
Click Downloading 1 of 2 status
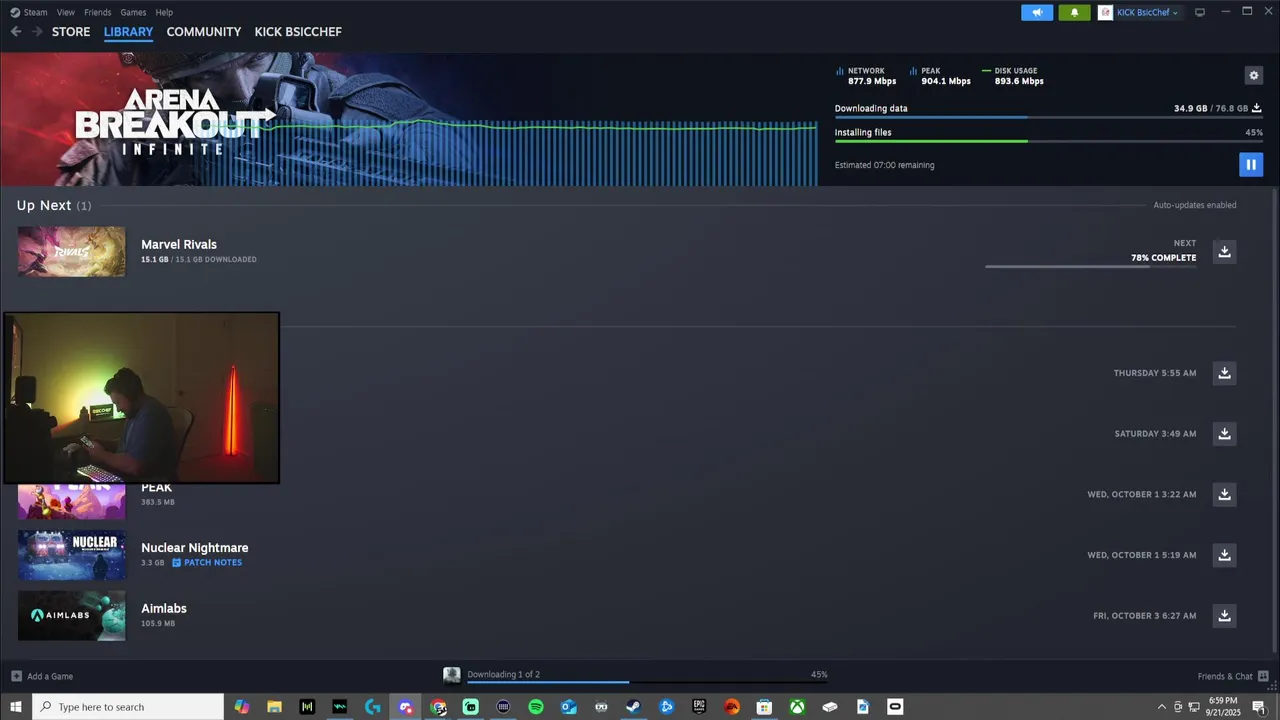503,675
